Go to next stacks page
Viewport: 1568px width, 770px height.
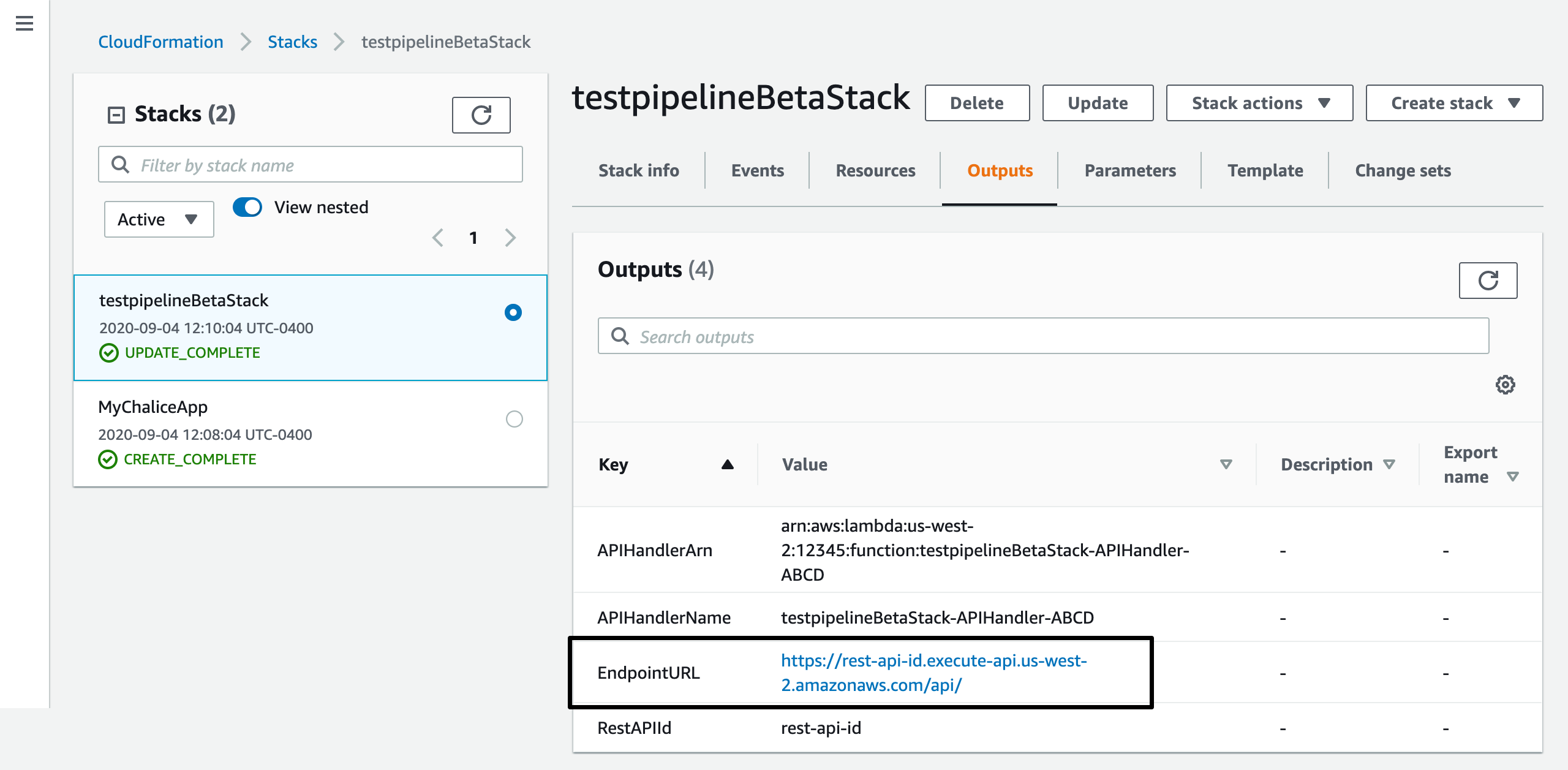click(510, 238)
